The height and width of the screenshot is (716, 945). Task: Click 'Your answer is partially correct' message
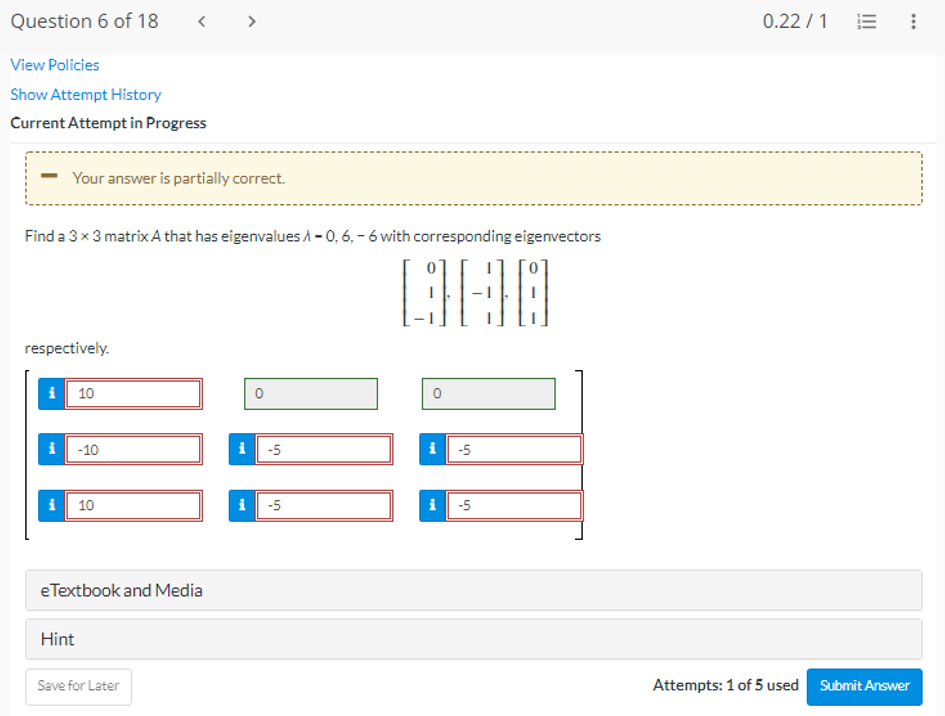coord(178,178)
